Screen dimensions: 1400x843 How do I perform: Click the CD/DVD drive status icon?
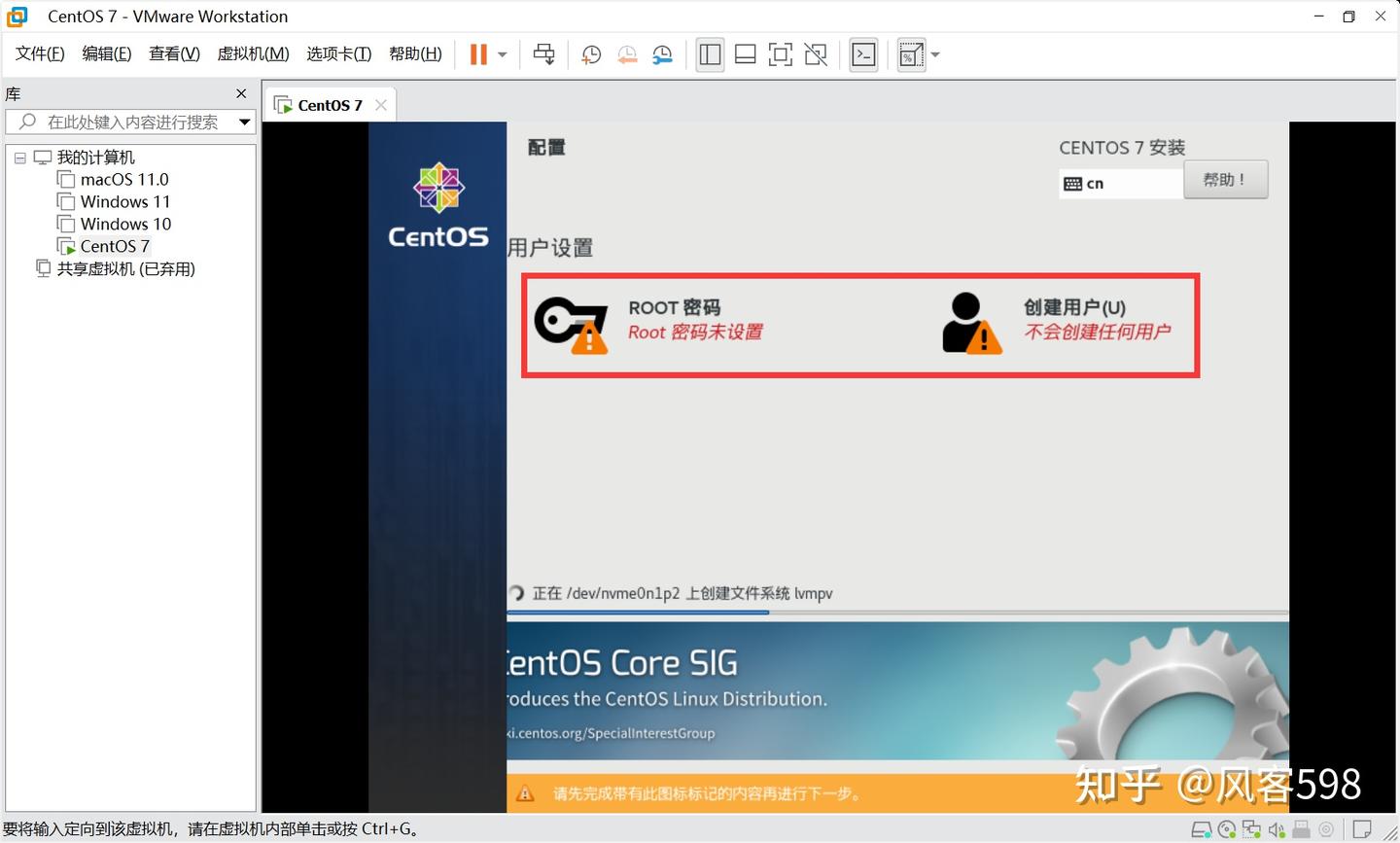pos(1227,829)
